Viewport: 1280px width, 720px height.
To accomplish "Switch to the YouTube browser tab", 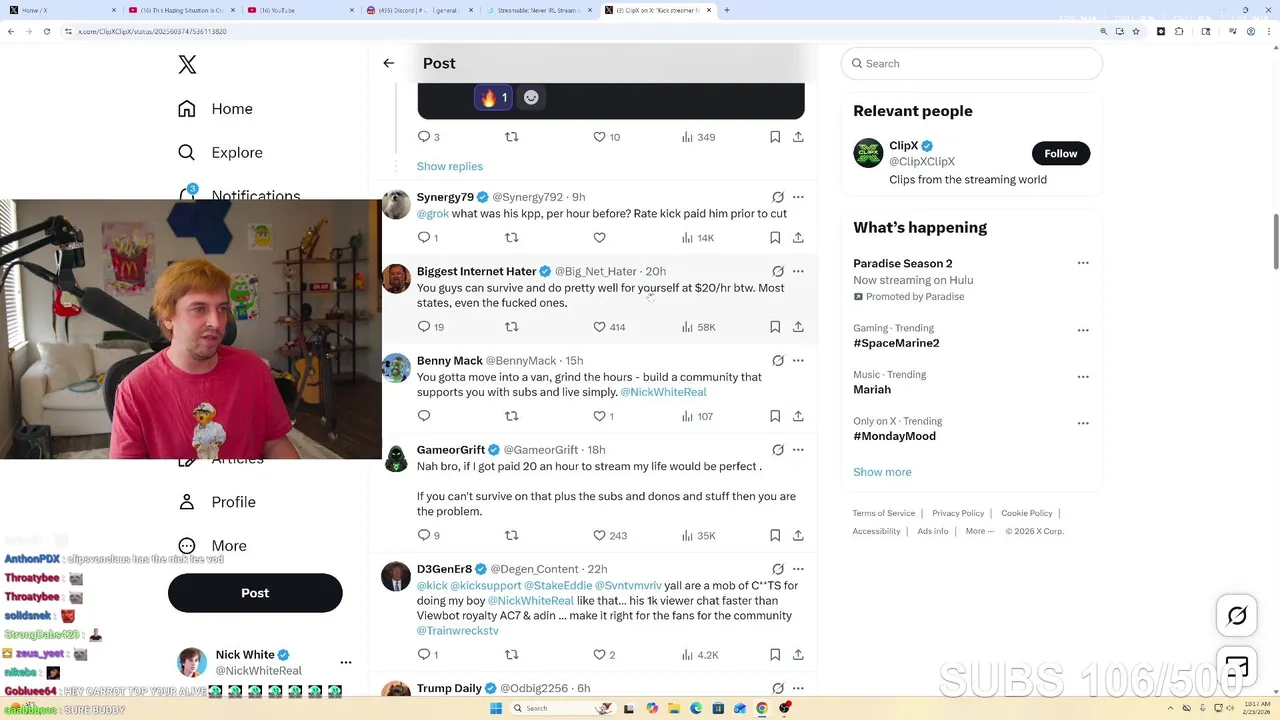I will (x=298, y=10).
